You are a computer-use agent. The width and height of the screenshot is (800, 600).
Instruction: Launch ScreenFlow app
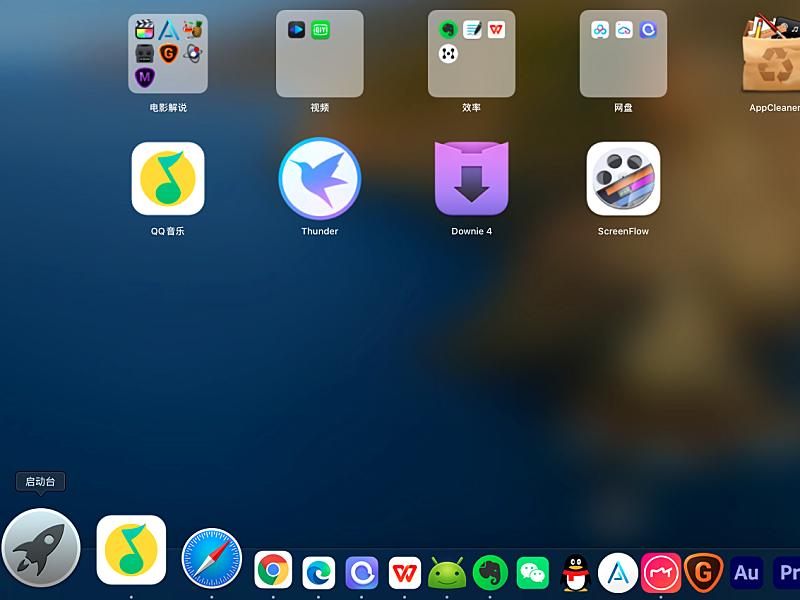pos(623,179)
